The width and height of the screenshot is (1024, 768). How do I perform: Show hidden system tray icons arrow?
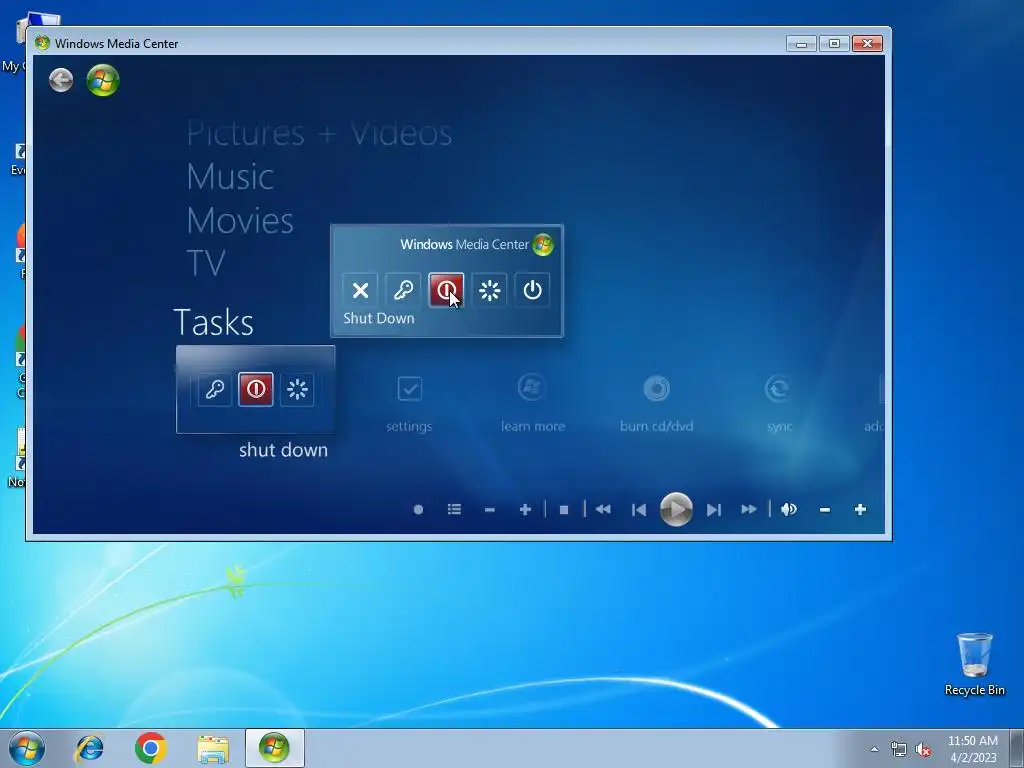tap(874, 749)
